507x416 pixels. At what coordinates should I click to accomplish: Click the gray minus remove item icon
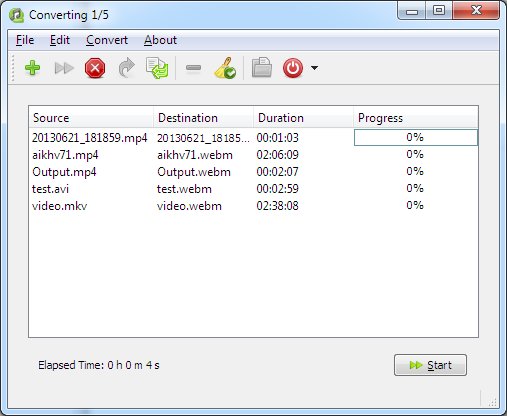coord(193,68)
